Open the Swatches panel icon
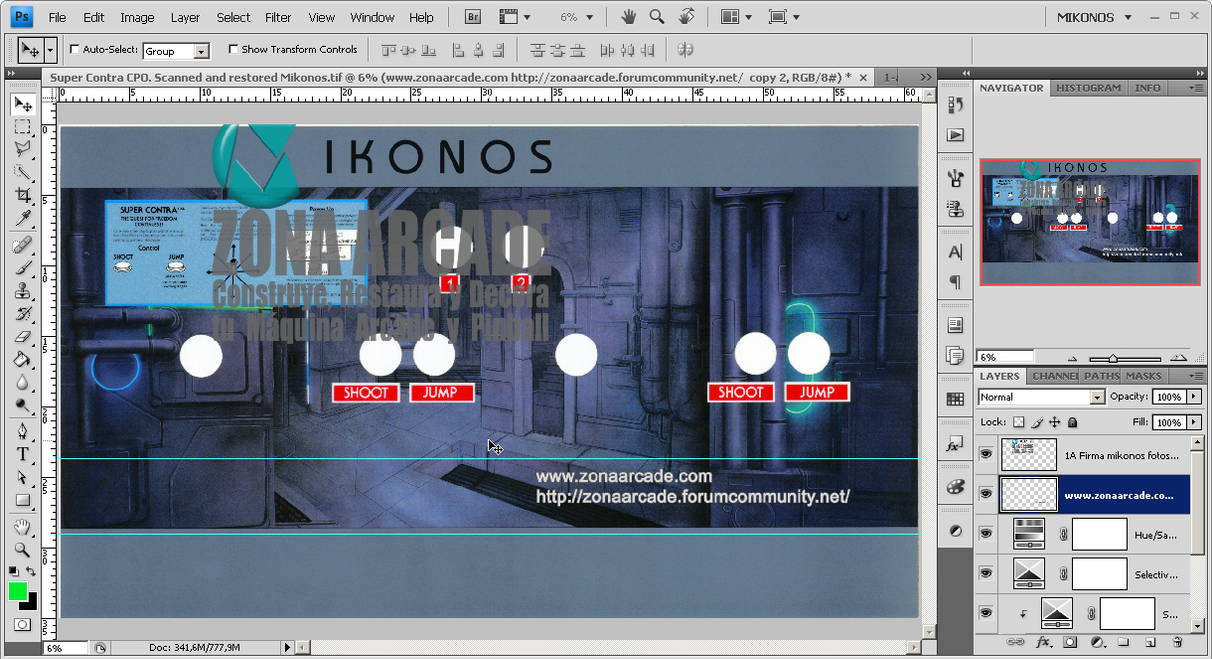The image size is (1212, 659). pyautogui.click(x=955, y=399)
